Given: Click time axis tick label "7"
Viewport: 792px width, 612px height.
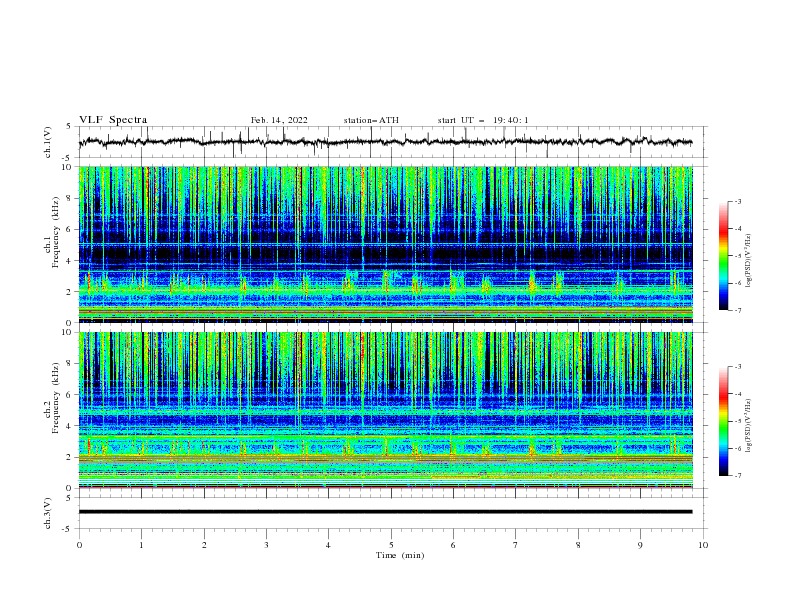Looking at the screenshot, I should tap(515, 545).
